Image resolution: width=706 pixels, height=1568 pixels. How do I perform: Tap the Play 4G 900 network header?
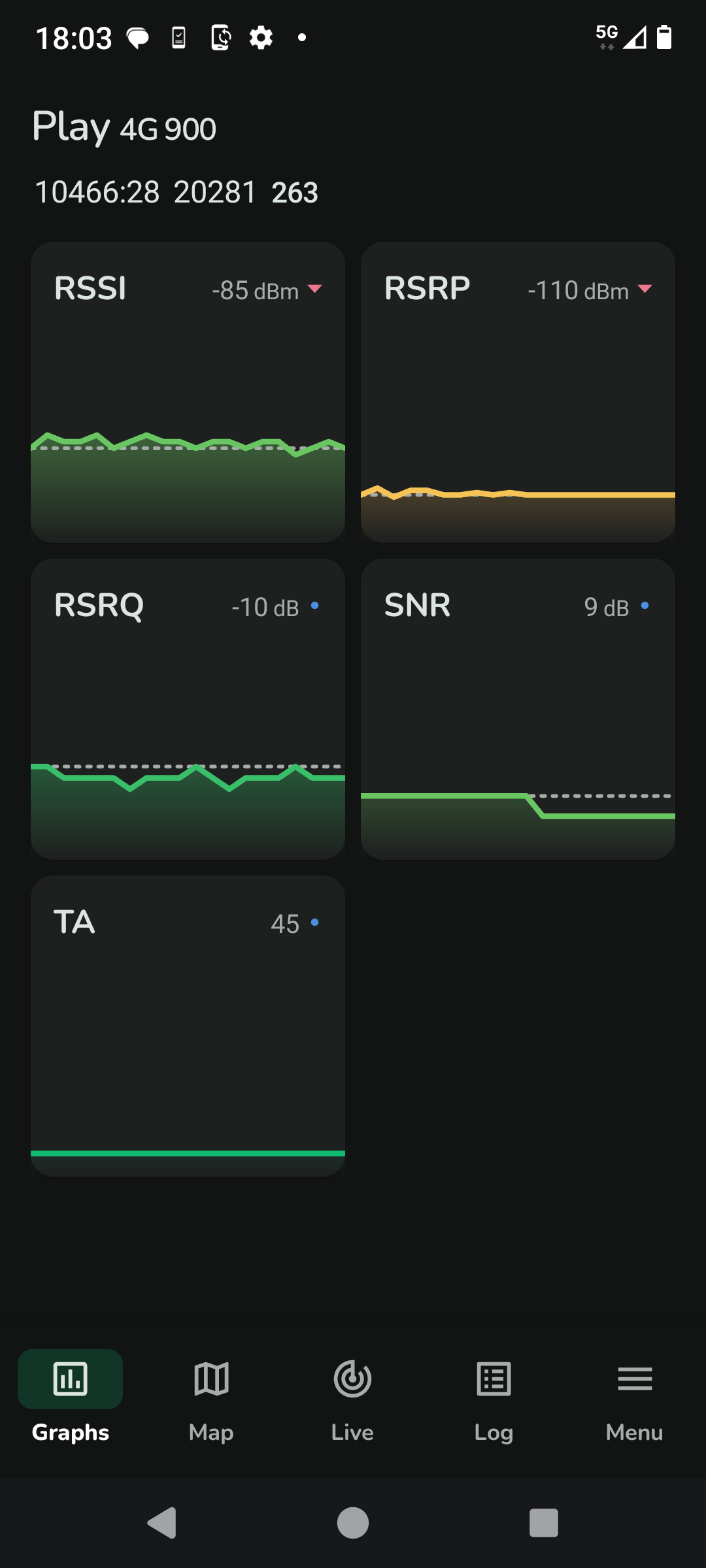tap(124, 127)
